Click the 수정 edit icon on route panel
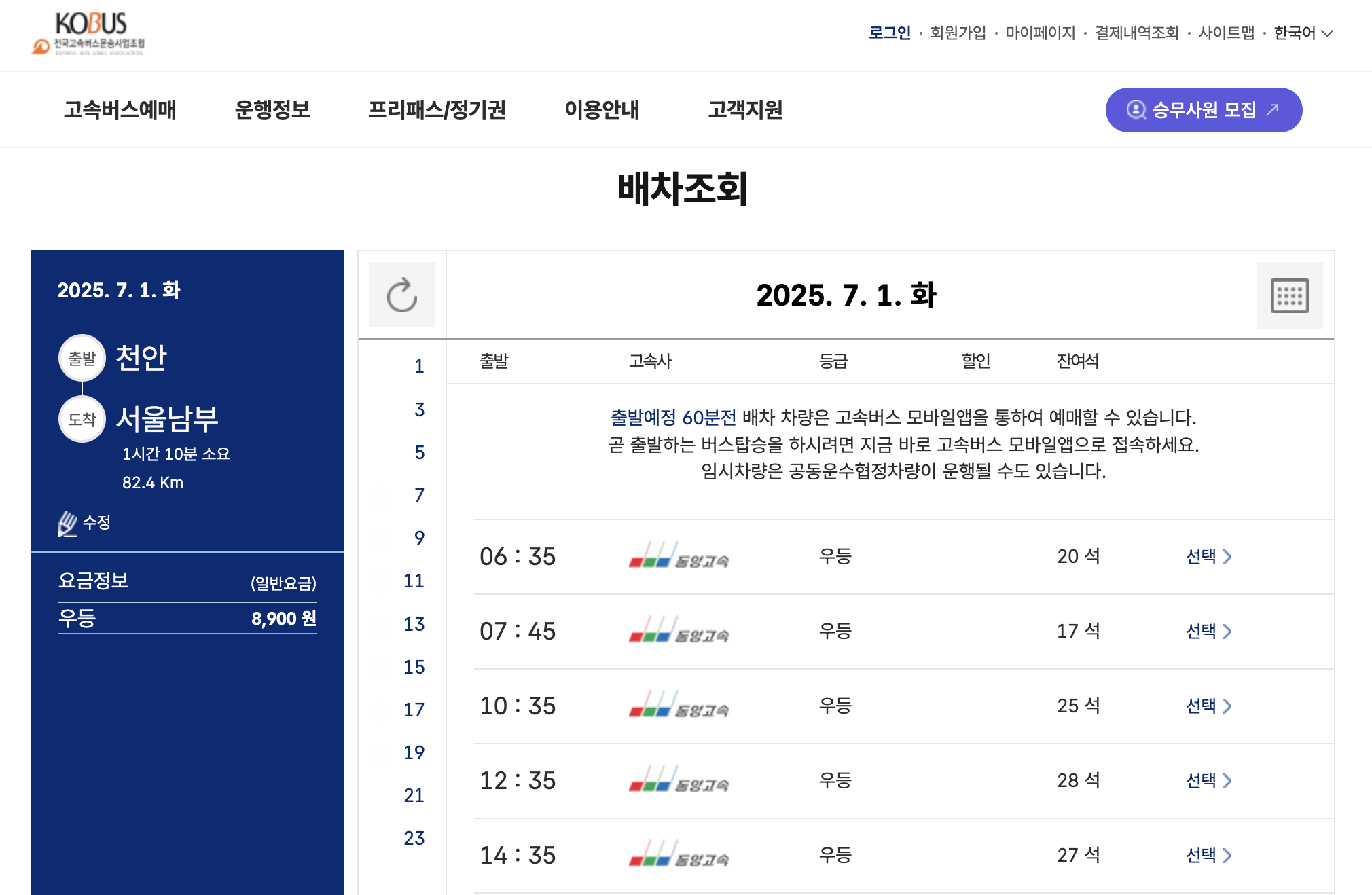 coord(67,522)
